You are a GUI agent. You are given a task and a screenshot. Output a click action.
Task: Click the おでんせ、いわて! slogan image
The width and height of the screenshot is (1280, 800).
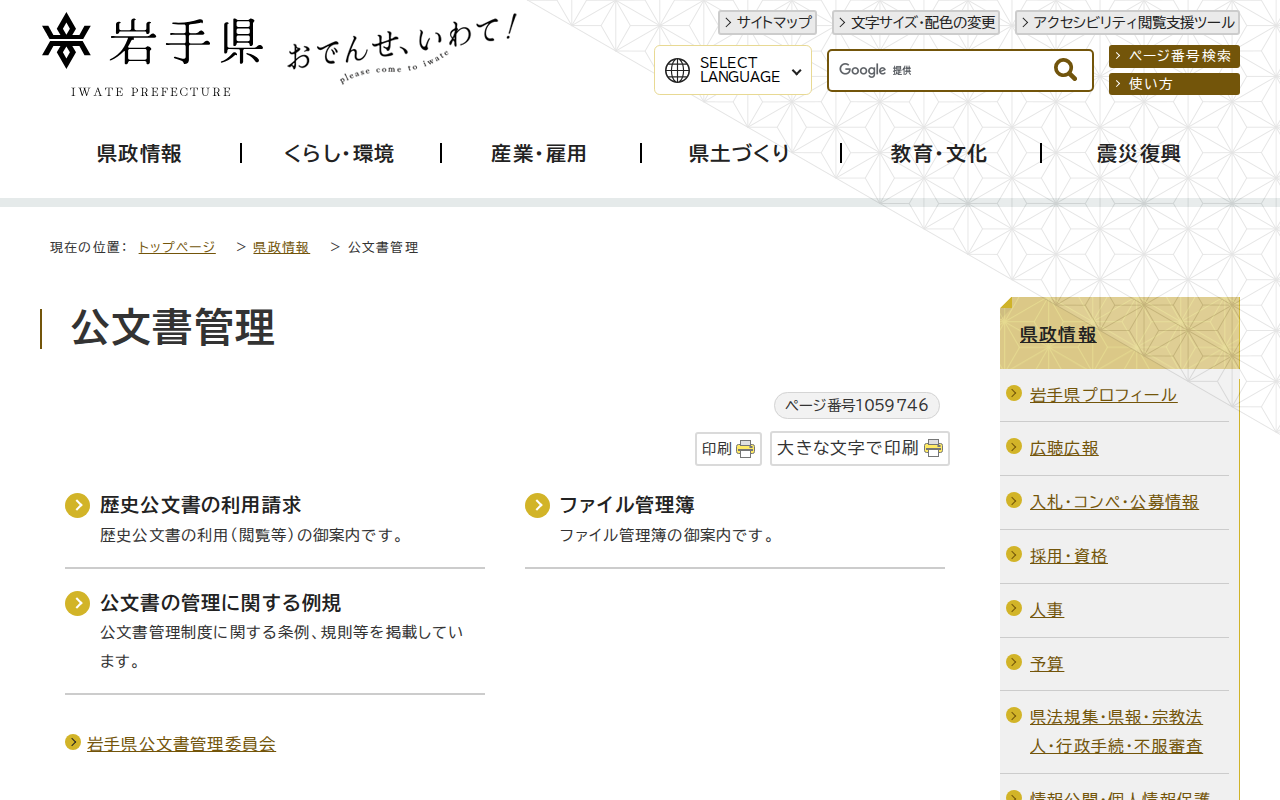click(402, 48)
